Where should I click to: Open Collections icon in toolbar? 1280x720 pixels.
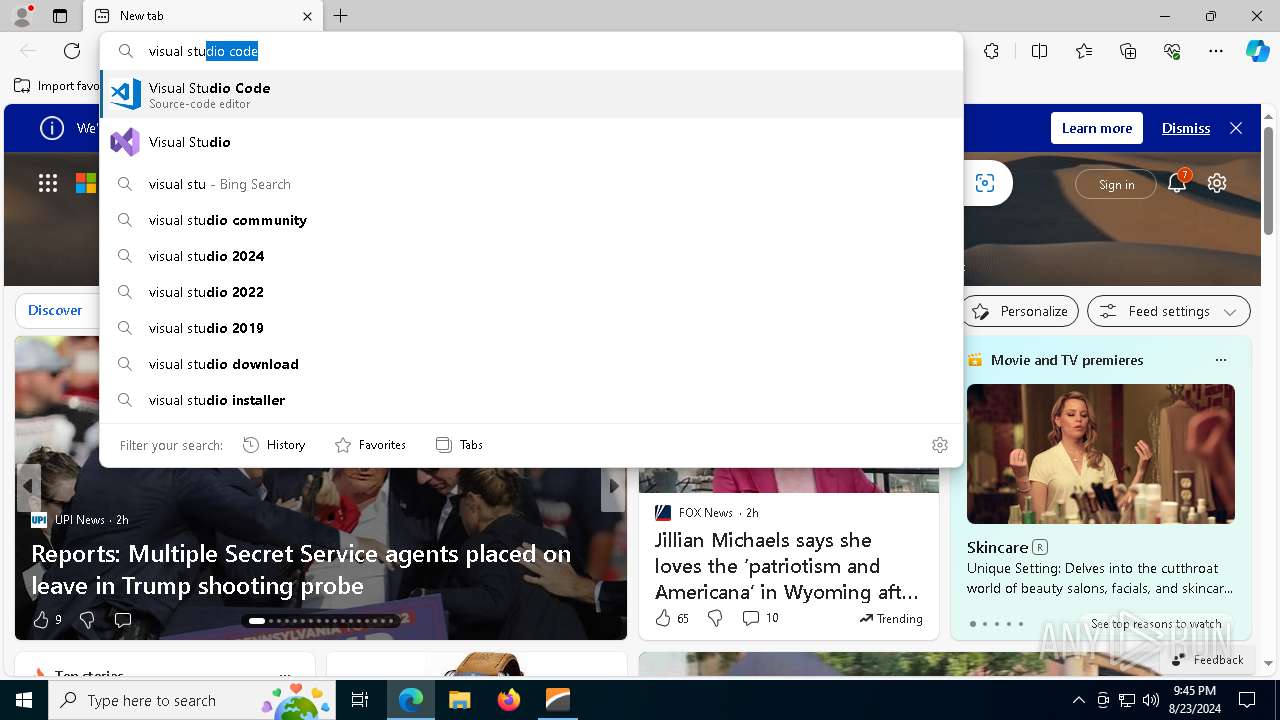(x=1128, y=51)
